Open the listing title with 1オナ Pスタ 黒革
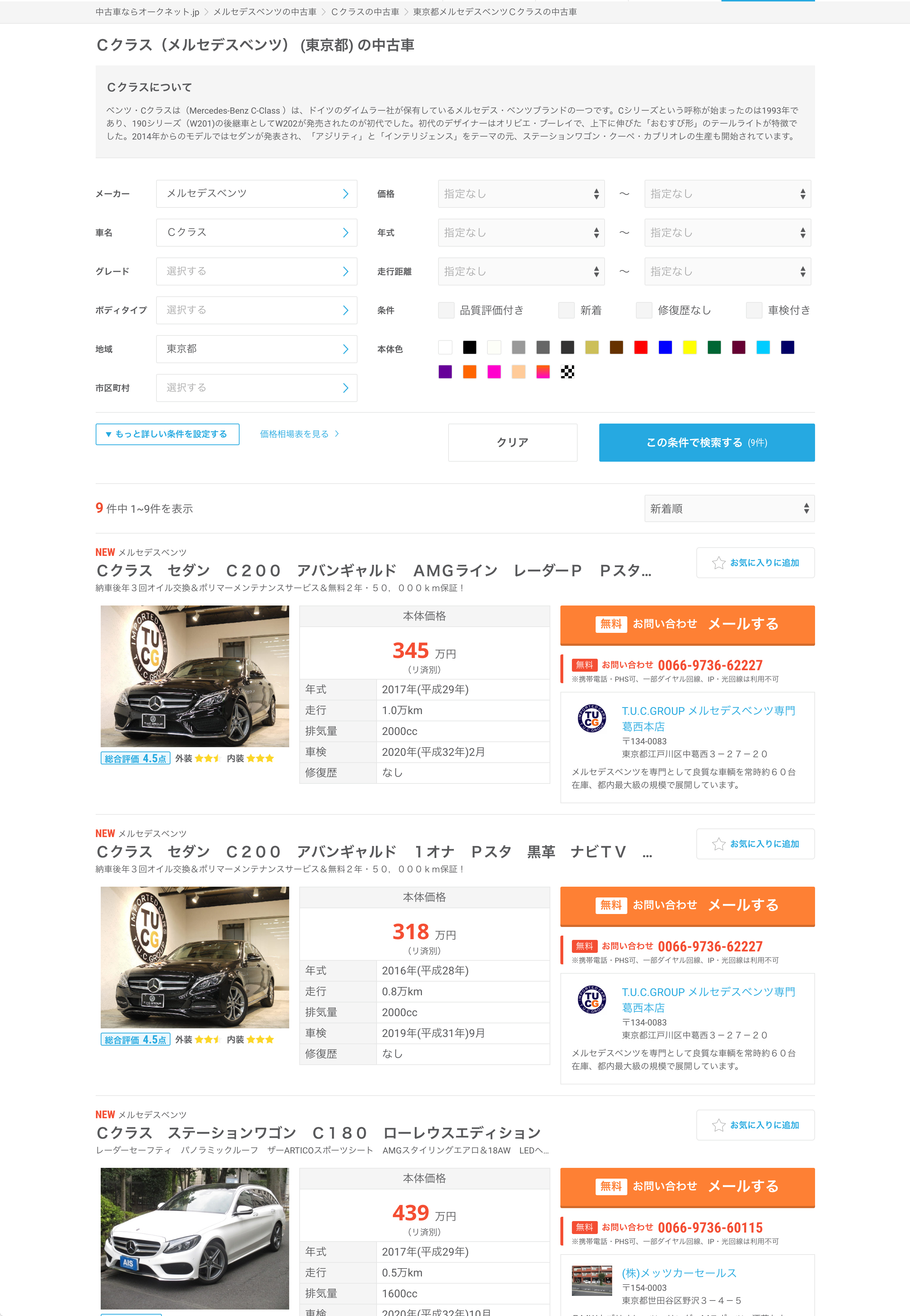Viewport: 910px width, 1316px height. (x=373, y=851)
